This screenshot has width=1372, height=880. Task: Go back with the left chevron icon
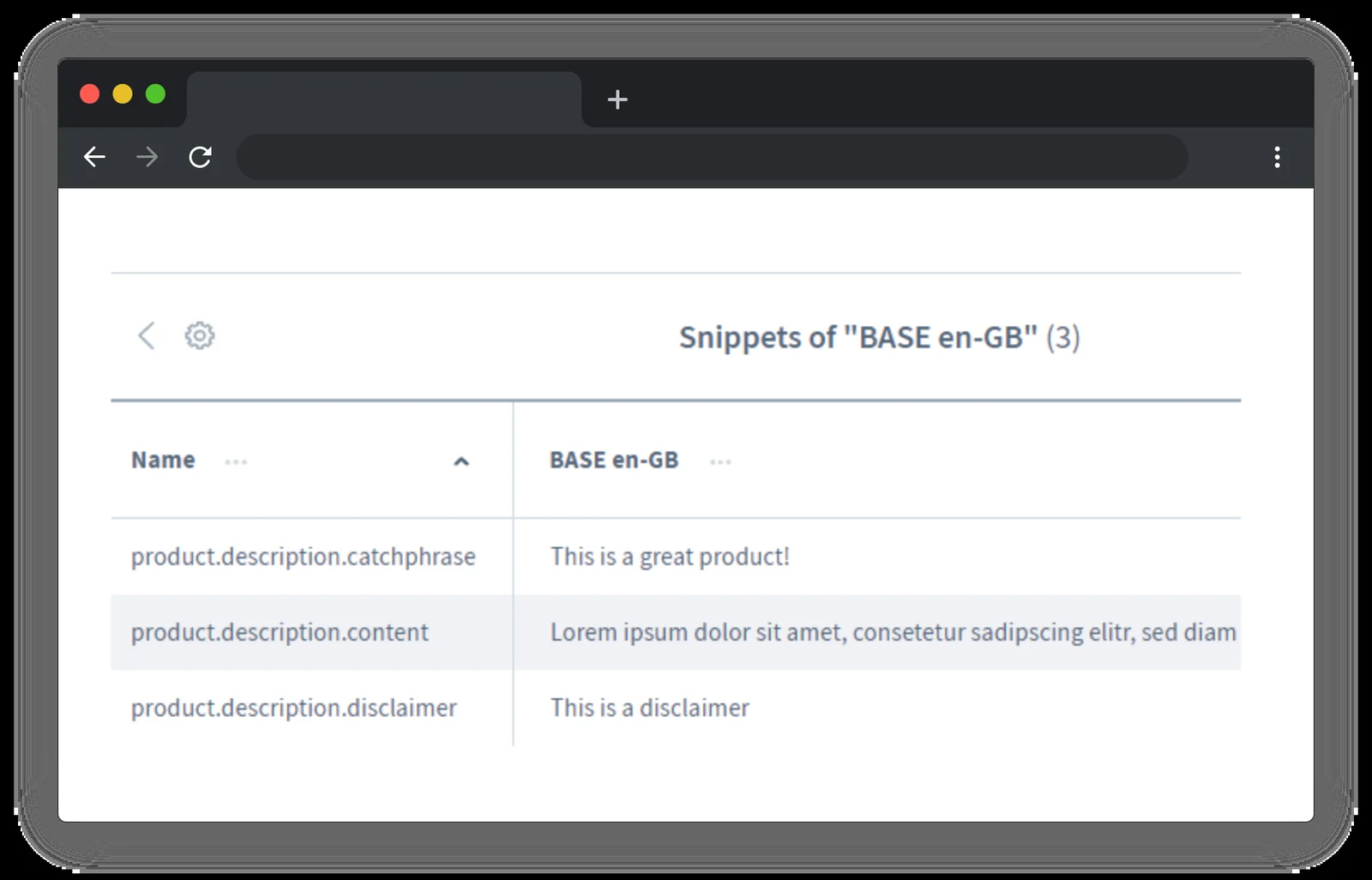(147, 335)
